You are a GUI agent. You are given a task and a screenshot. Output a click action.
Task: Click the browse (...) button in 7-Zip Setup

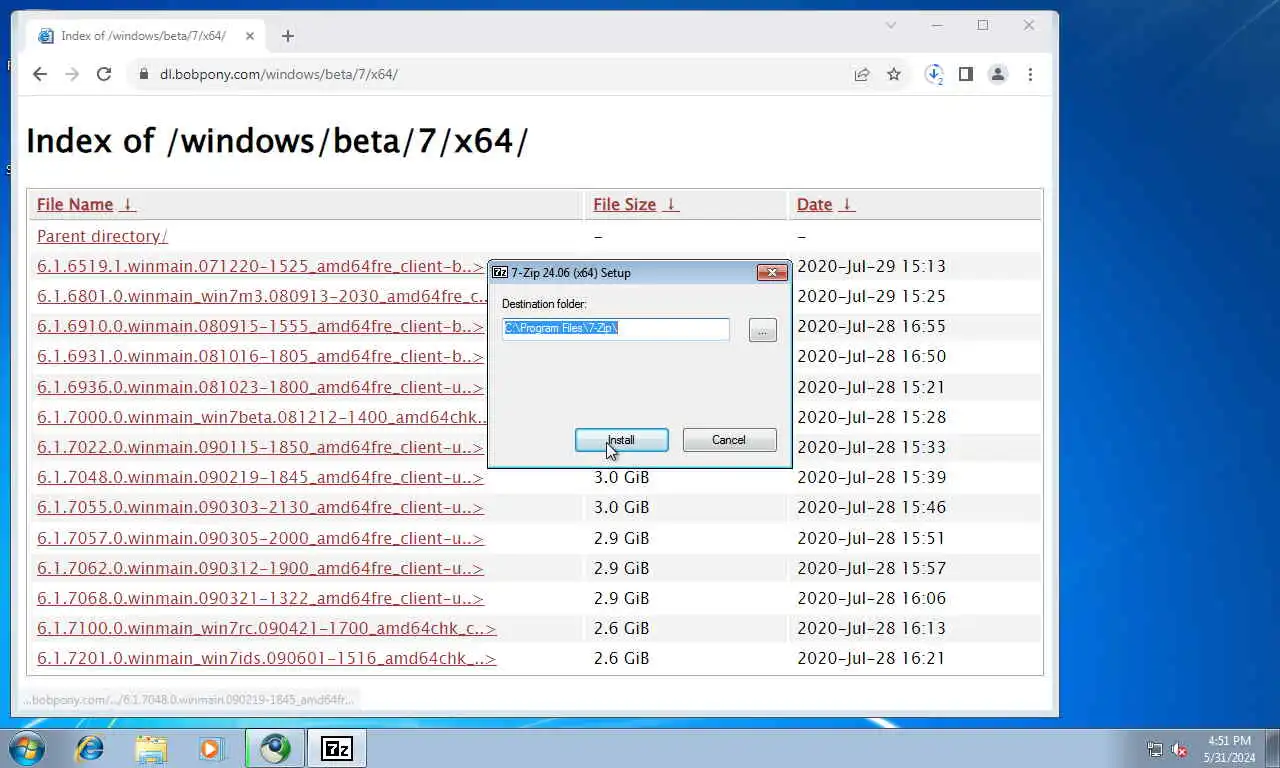pos(762,330)
